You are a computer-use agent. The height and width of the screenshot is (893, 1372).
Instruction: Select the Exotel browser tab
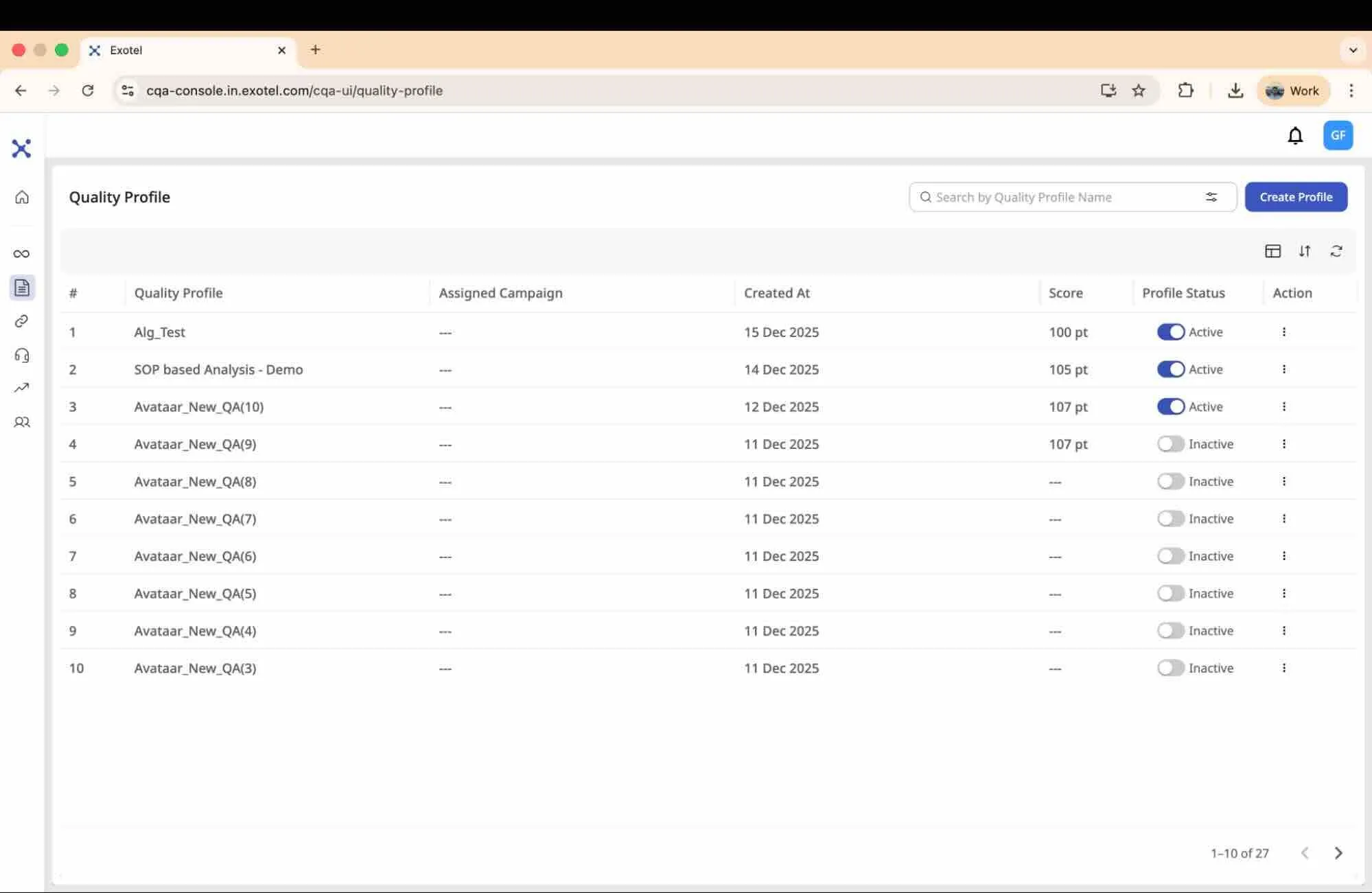pos(189,50)
